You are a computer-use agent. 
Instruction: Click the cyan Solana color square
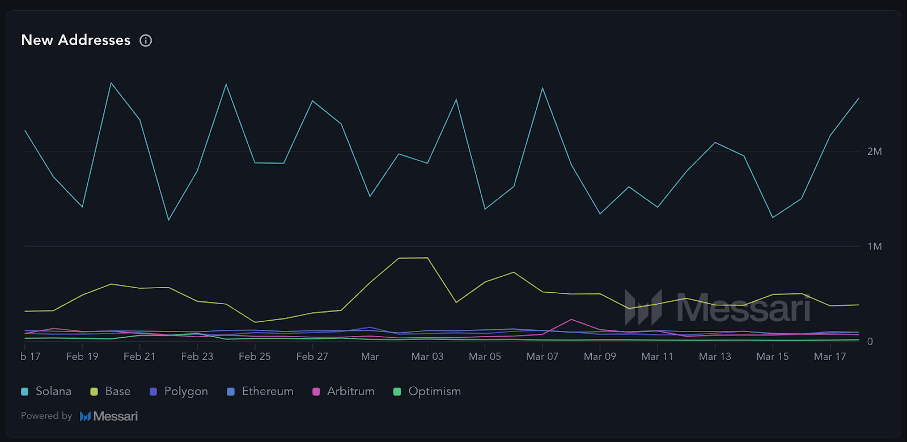[26, 391]
